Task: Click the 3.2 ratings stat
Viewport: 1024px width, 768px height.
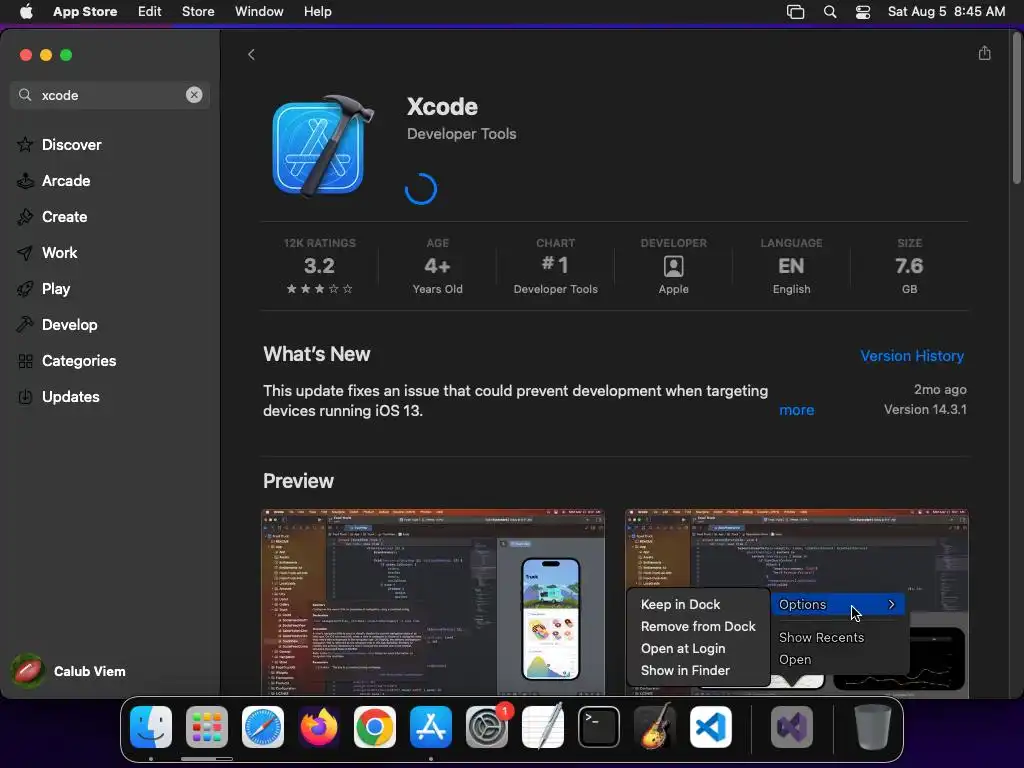Action: [x=319, y=266]
